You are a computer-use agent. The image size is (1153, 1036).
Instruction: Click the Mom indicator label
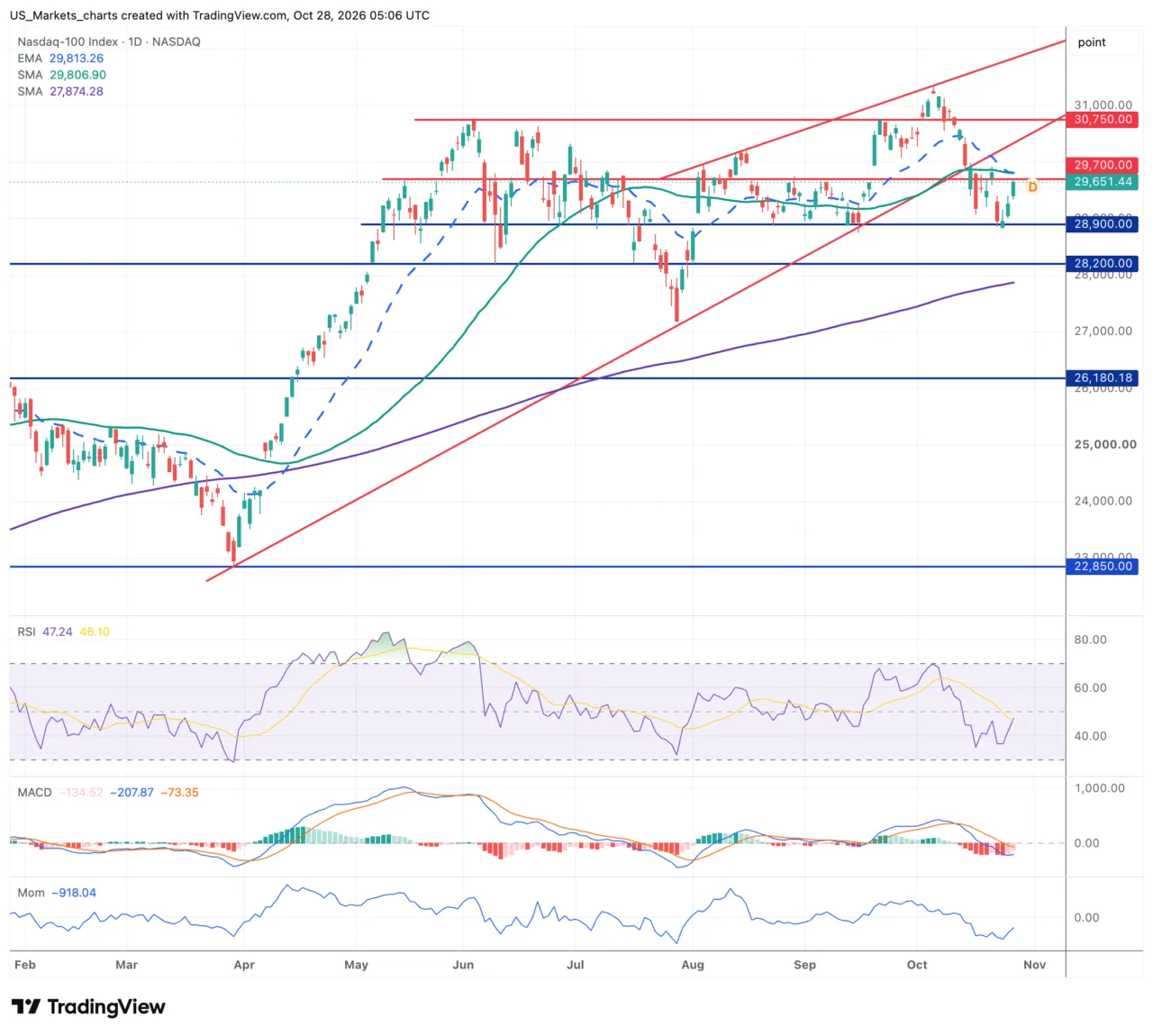click(31, 893)
